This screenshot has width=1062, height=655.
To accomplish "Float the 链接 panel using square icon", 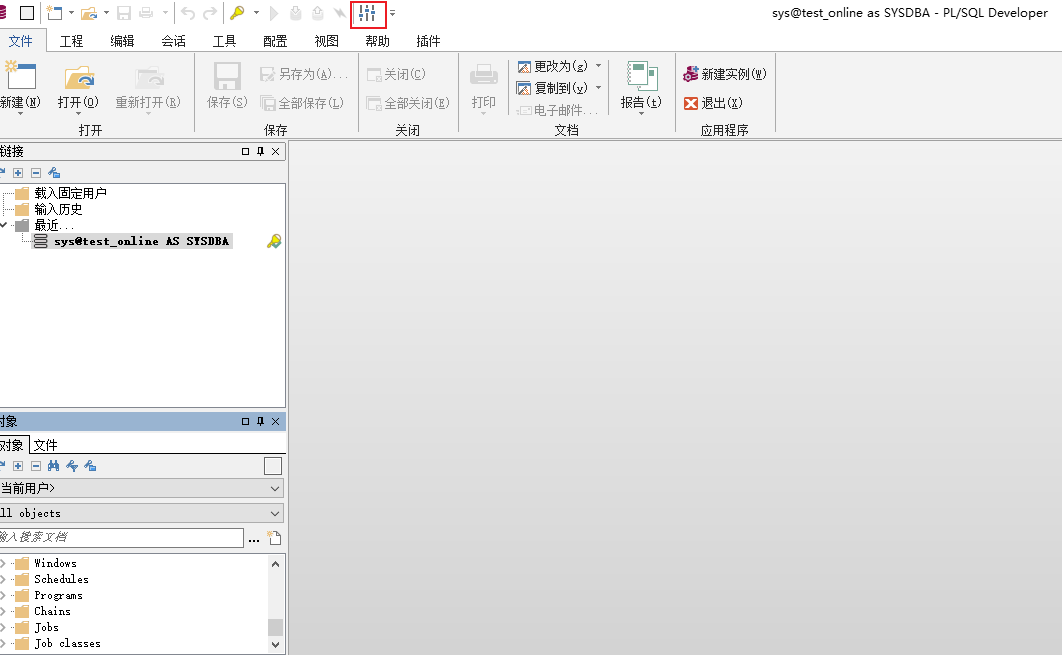I will point(245,151).
